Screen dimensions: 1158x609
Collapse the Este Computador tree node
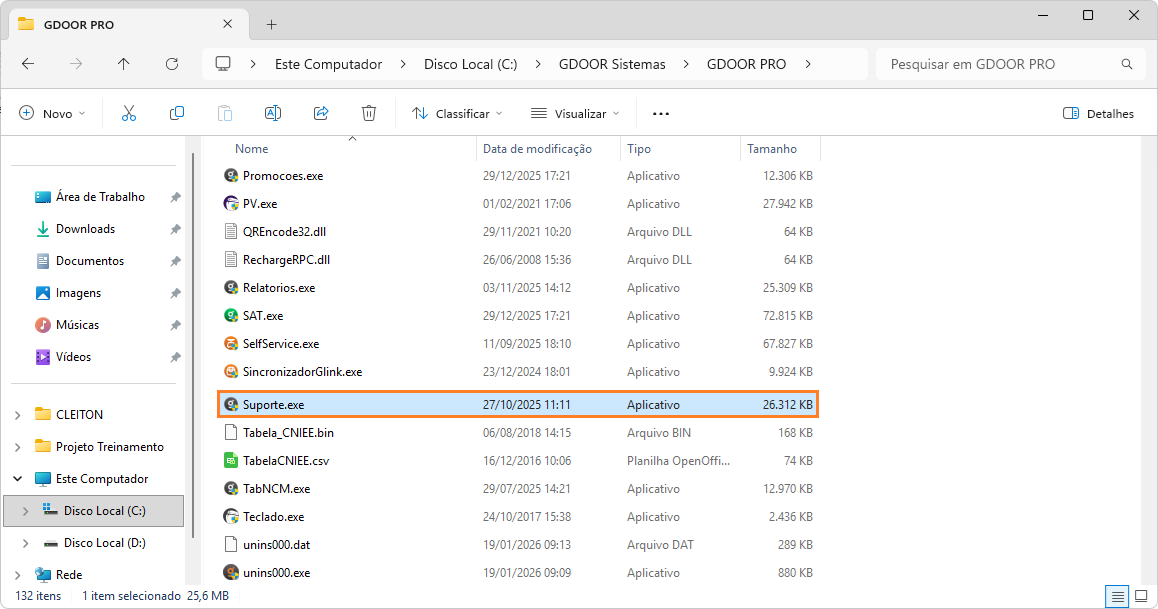click(x=19, y=479)
